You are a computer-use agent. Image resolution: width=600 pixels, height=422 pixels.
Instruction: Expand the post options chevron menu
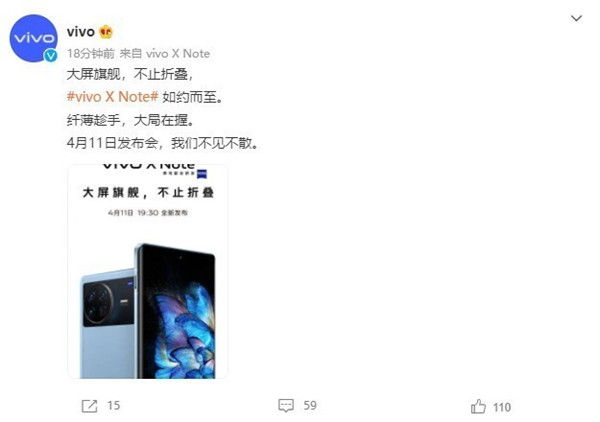tap(576, 18)
